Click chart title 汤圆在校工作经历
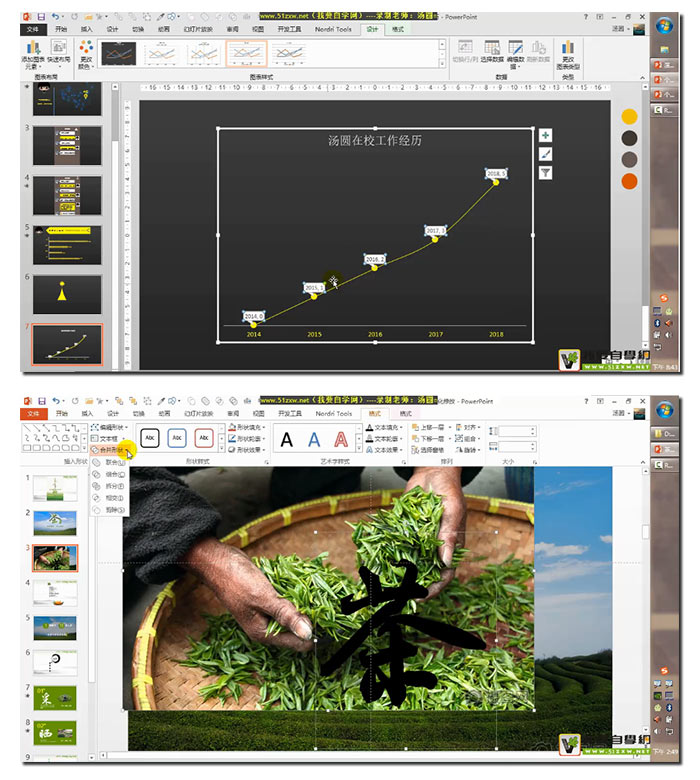This screenshot has height=780, width=700. point(375,141)
